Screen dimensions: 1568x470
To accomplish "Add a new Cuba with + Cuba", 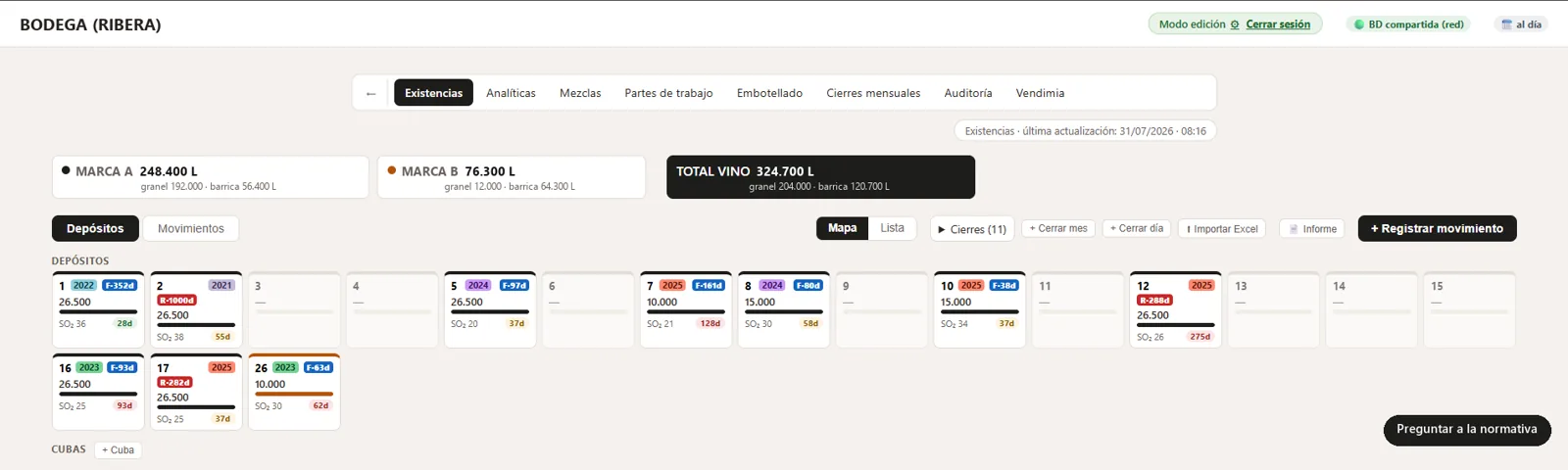I will [x=118, y=449].
